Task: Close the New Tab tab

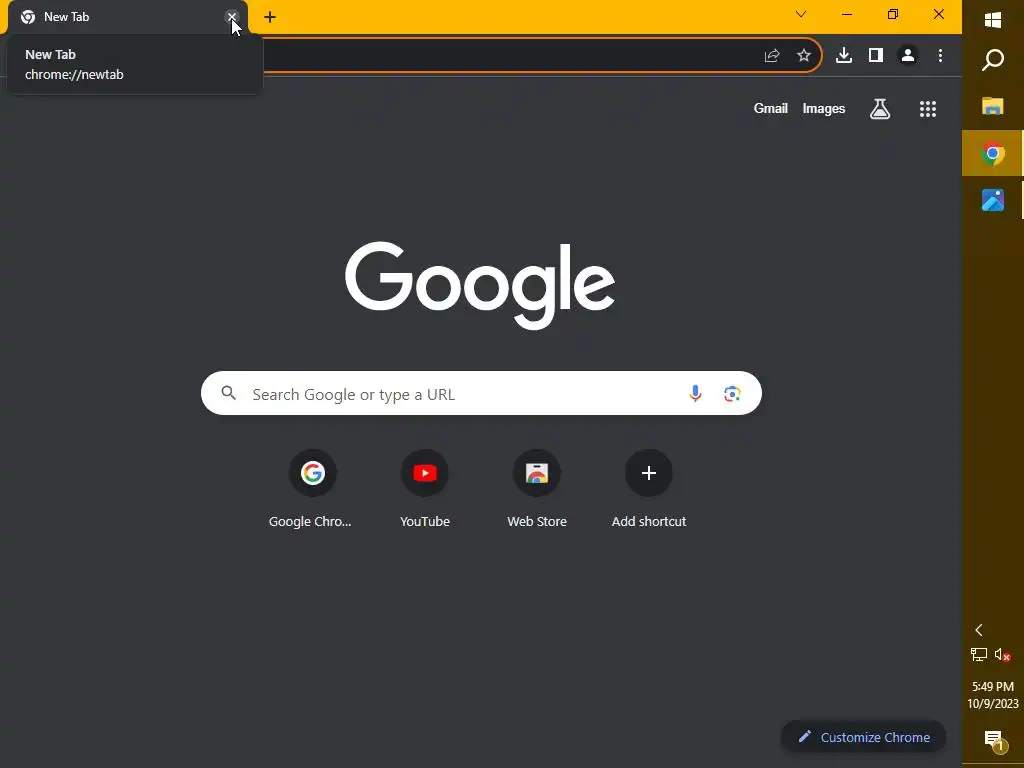Action: (x=232, y=17)
